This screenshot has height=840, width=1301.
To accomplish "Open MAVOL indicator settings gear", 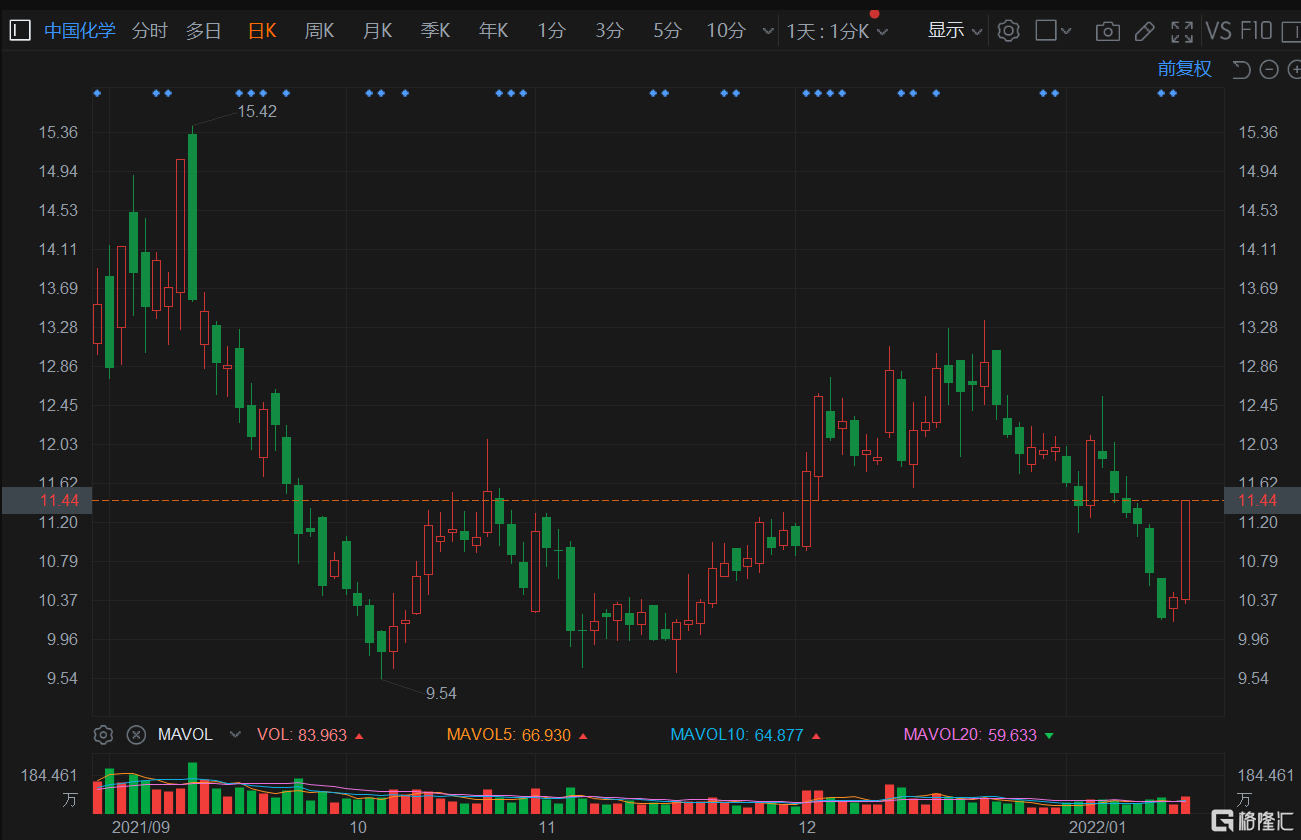I will [103, 735].
